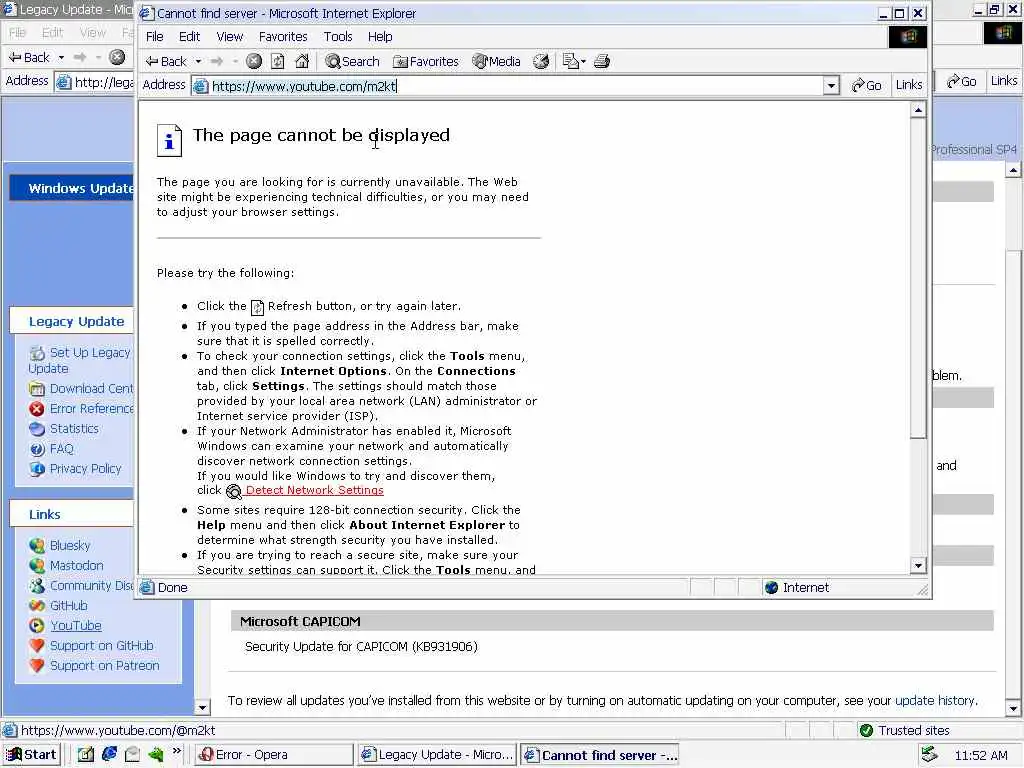Click Back in the front IE window

pos(166,61)
